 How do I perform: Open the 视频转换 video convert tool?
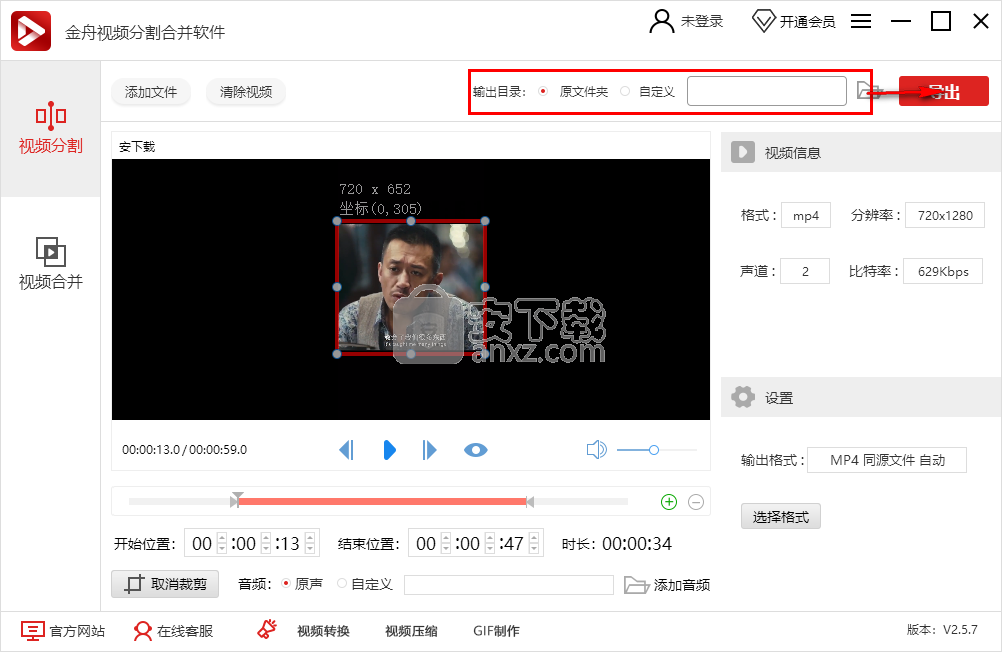click(323, 631)
